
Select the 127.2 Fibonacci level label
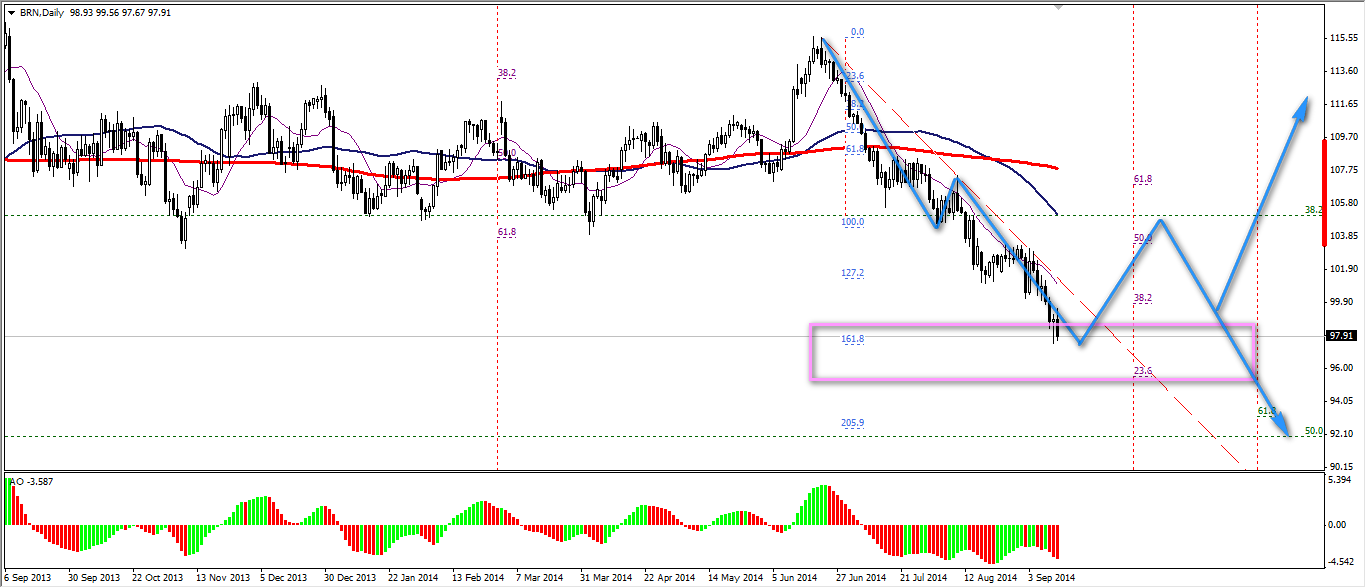click(852, 273)
